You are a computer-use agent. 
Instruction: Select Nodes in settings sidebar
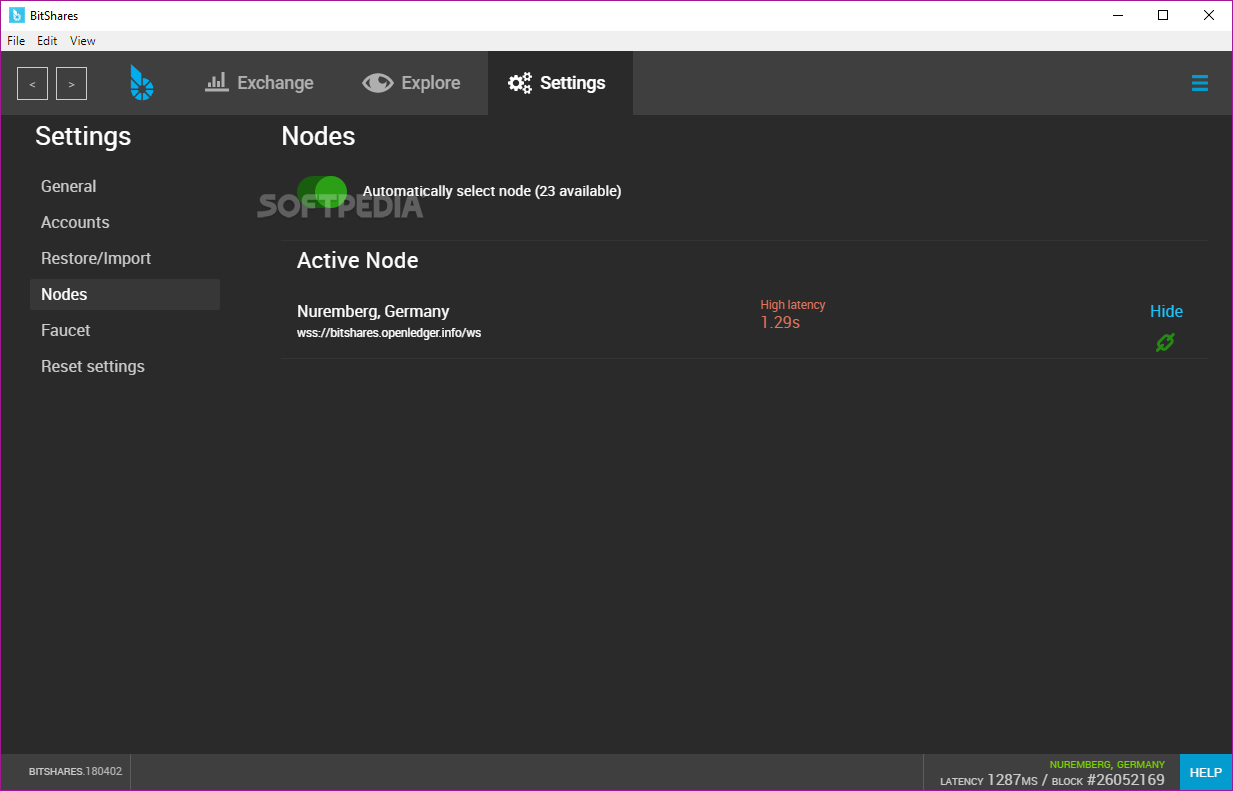pyautogui.click(x=125, y=294)
